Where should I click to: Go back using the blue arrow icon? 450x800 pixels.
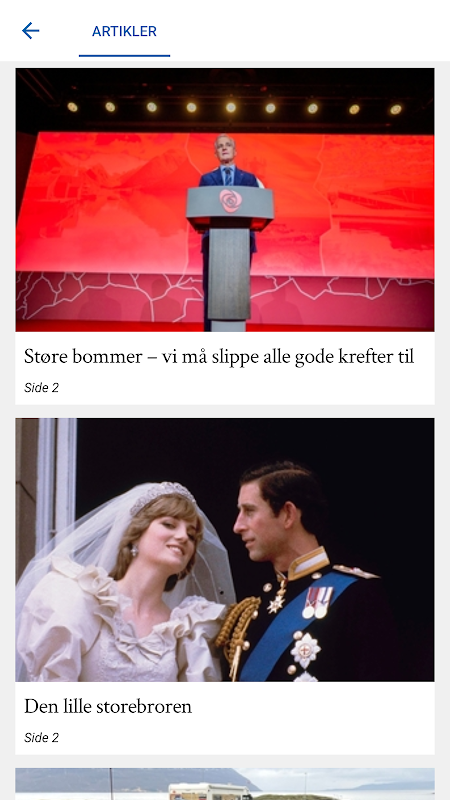click(30, 31)
